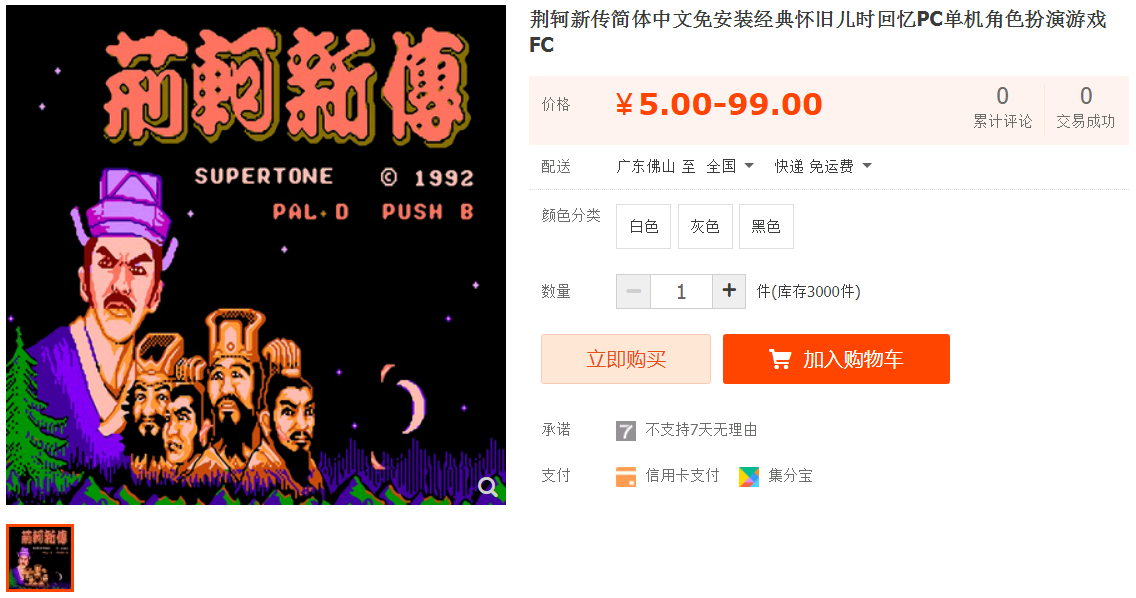Increase quantity with the plus button

coord(729,291)
